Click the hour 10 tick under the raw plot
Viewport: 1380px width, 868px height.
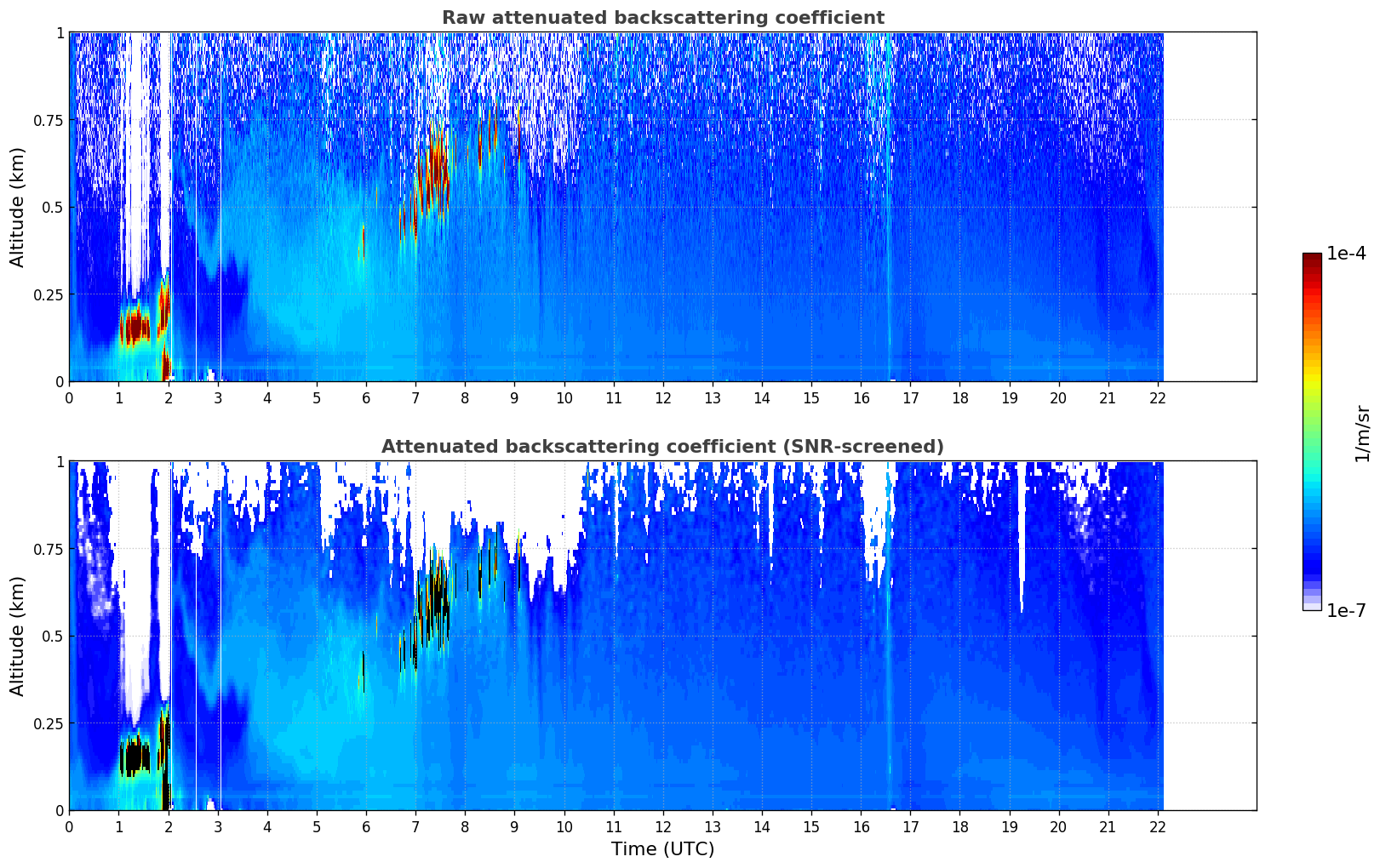pos(564,397)
